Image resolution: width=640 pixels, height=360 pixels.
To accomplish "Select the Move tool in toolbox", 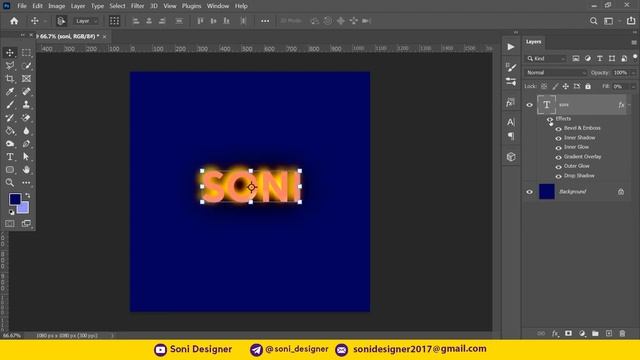I will point(10,53).
